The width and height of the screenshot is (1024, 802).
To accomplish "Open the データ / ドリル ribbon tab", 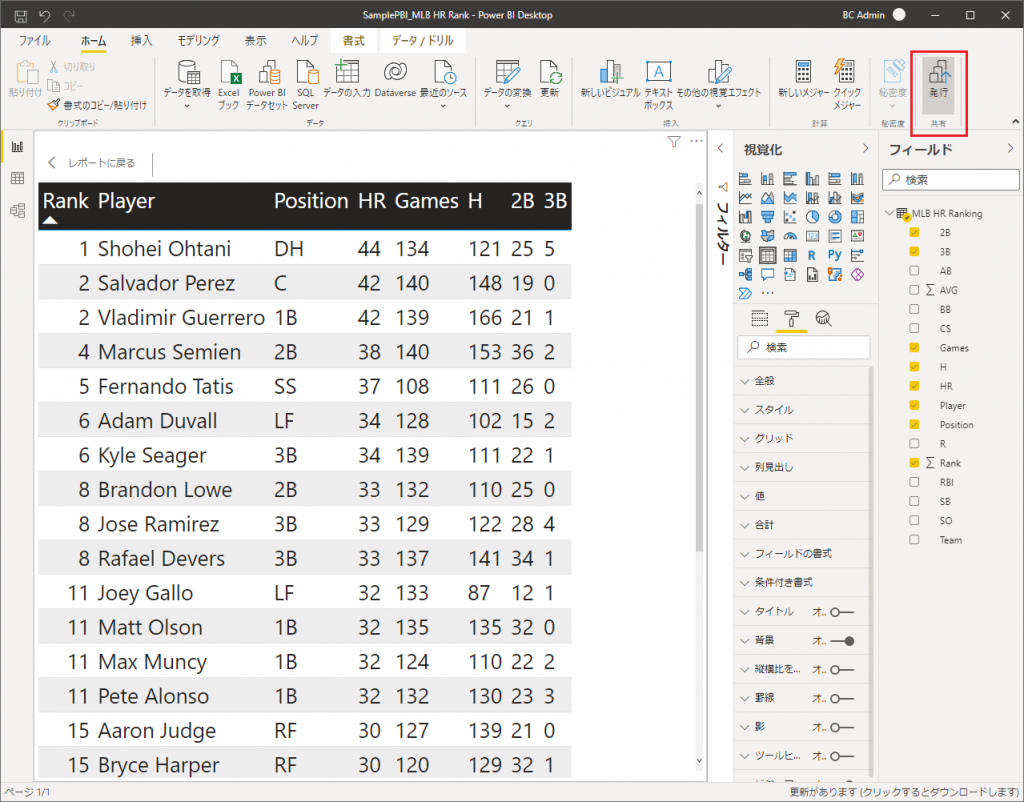I will coord(423,40).
